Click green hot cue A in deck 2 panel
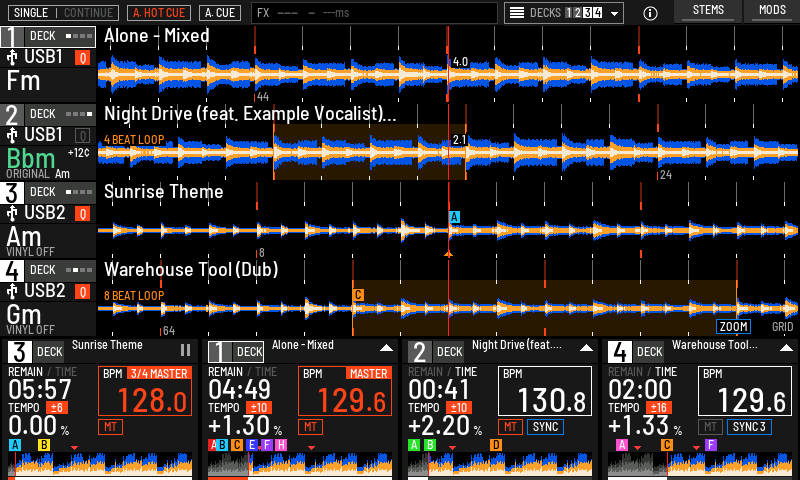 (414, 445)
